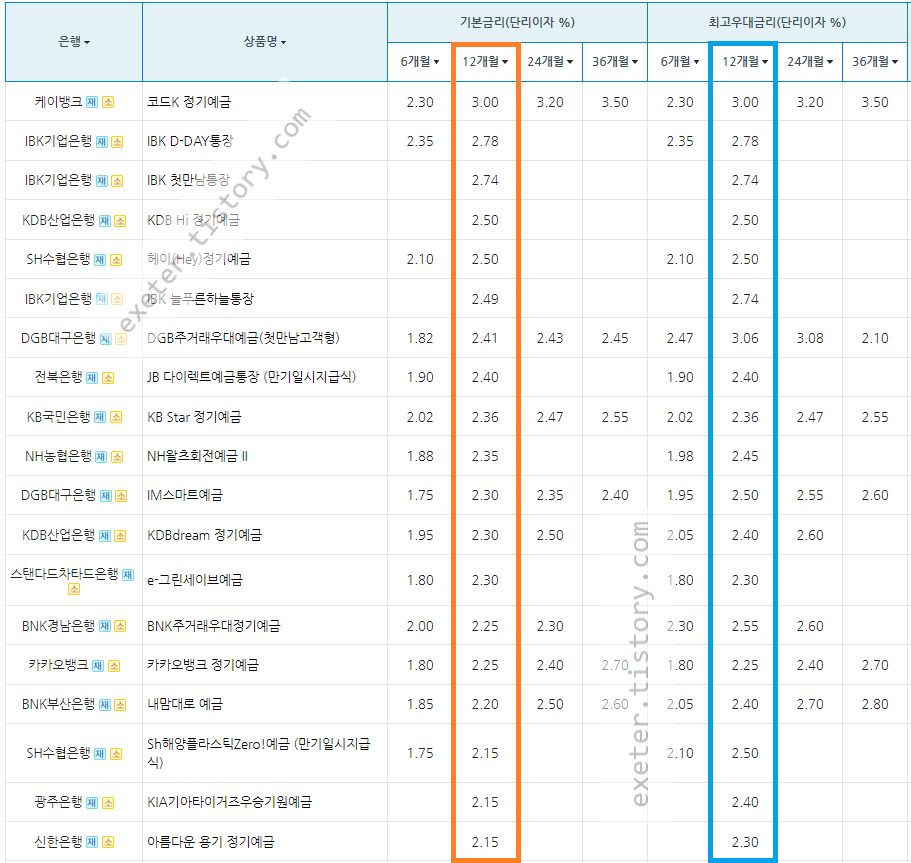Click the 광주은행 bank name
The width and height of the screenshot is (911, 863).
point(59,803)
